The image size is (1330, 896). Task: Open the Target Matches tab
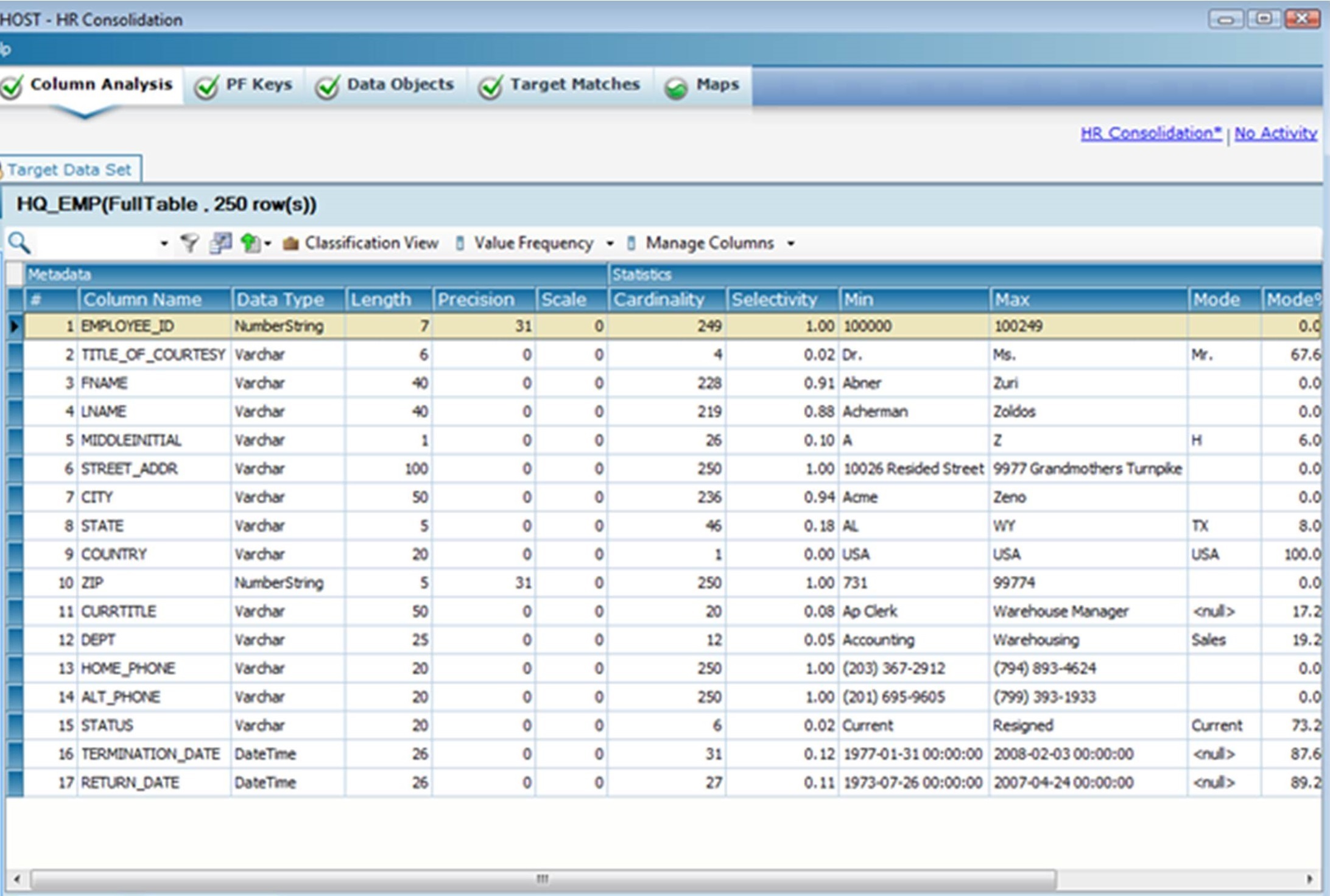(561, 85)
